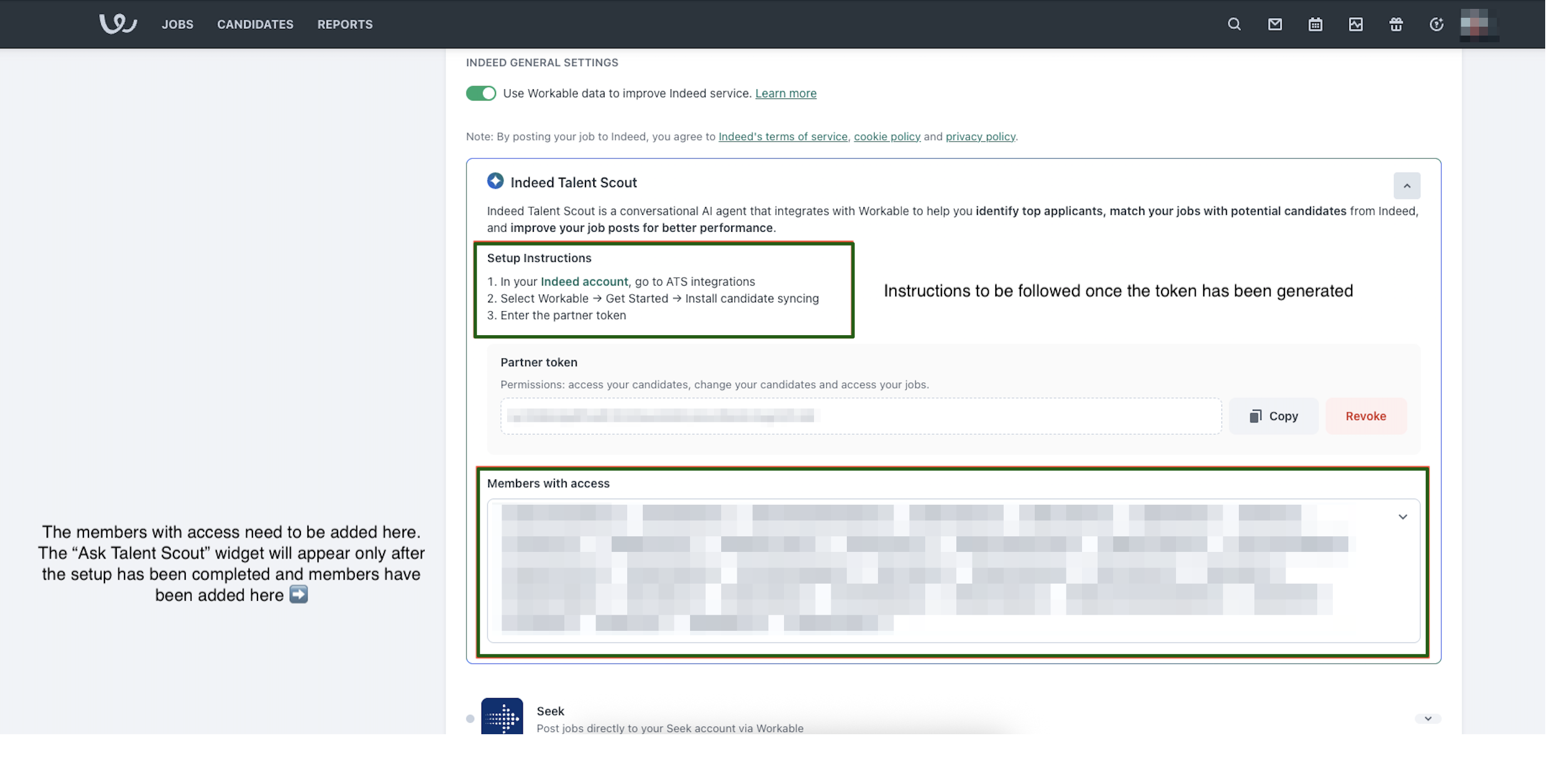Expand the Seek integration section

[x=1427, y=719]
